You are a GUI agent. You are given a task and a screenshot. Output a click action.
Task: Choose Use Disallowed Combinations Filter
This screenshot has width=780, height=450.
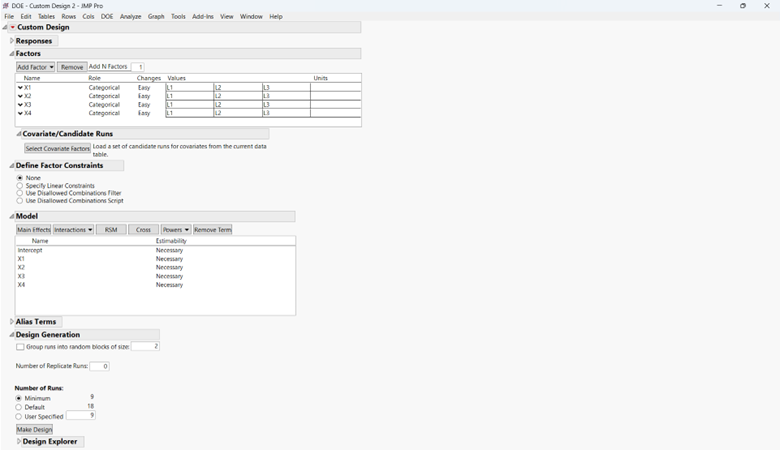tap(20, 193)
